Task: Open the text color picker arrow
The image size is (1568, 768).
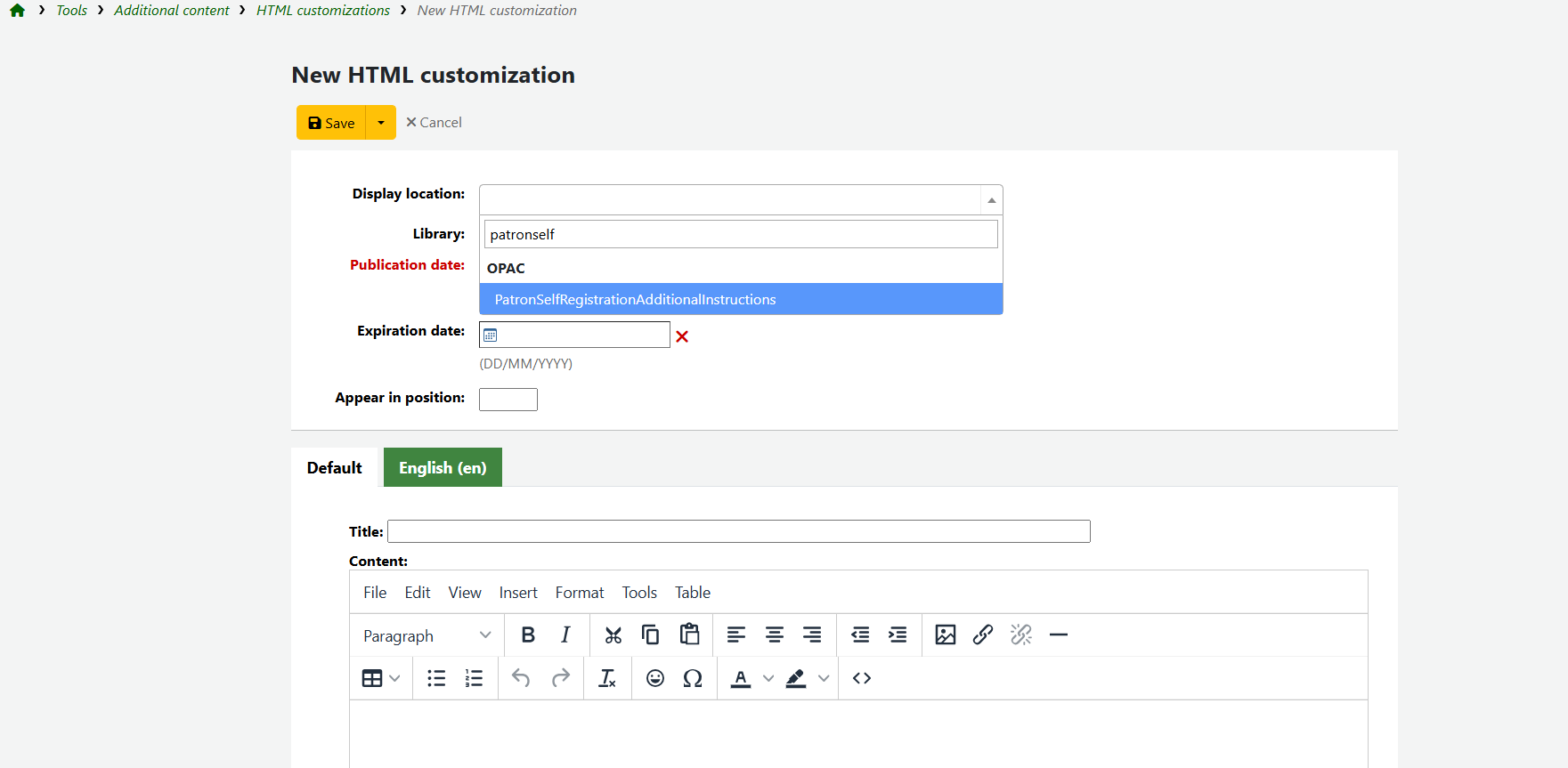Action: pyautogui.click(x=768, y=678)
